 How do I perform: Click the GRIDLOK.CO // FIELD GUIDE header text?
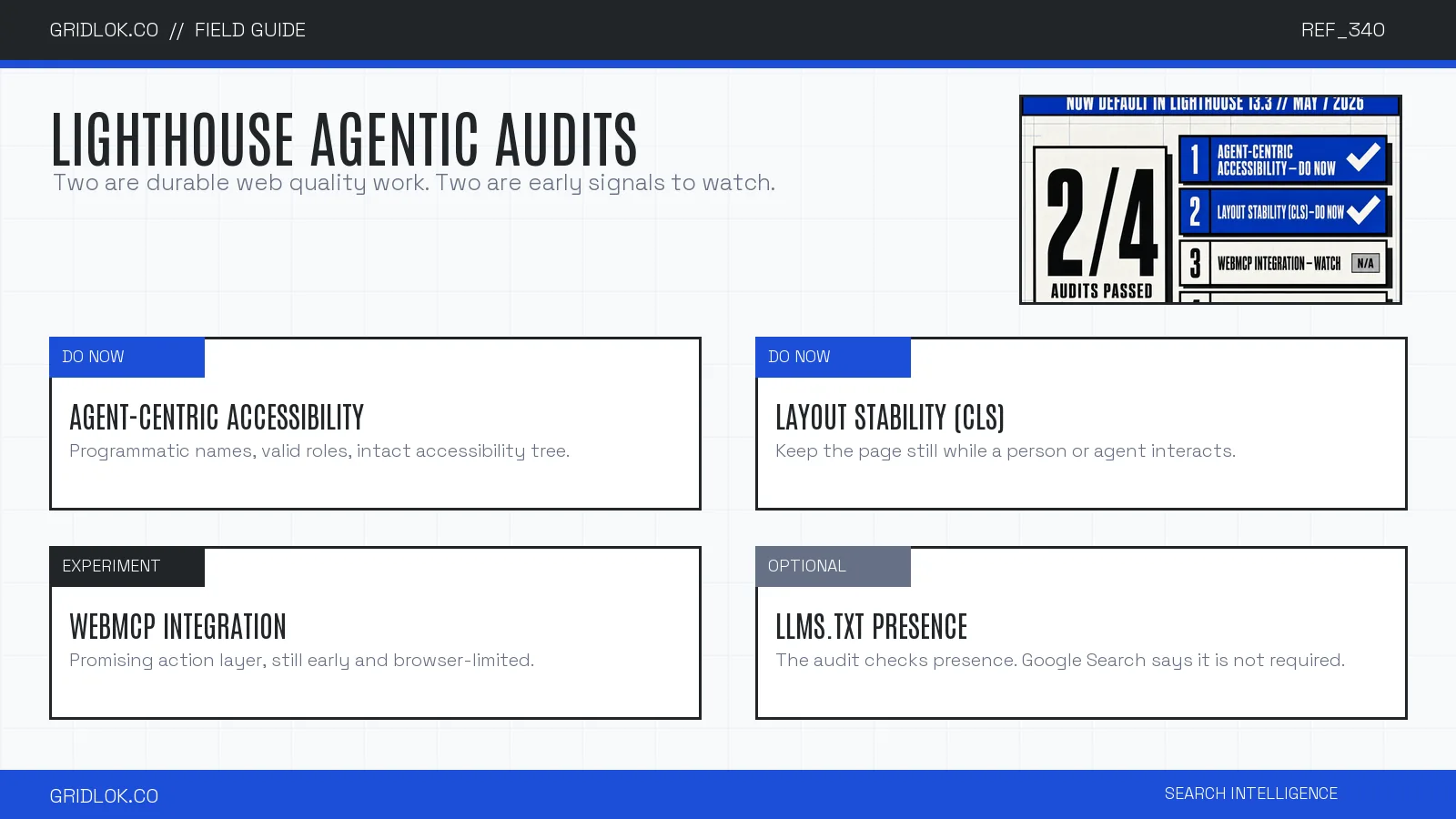[177, 30]
